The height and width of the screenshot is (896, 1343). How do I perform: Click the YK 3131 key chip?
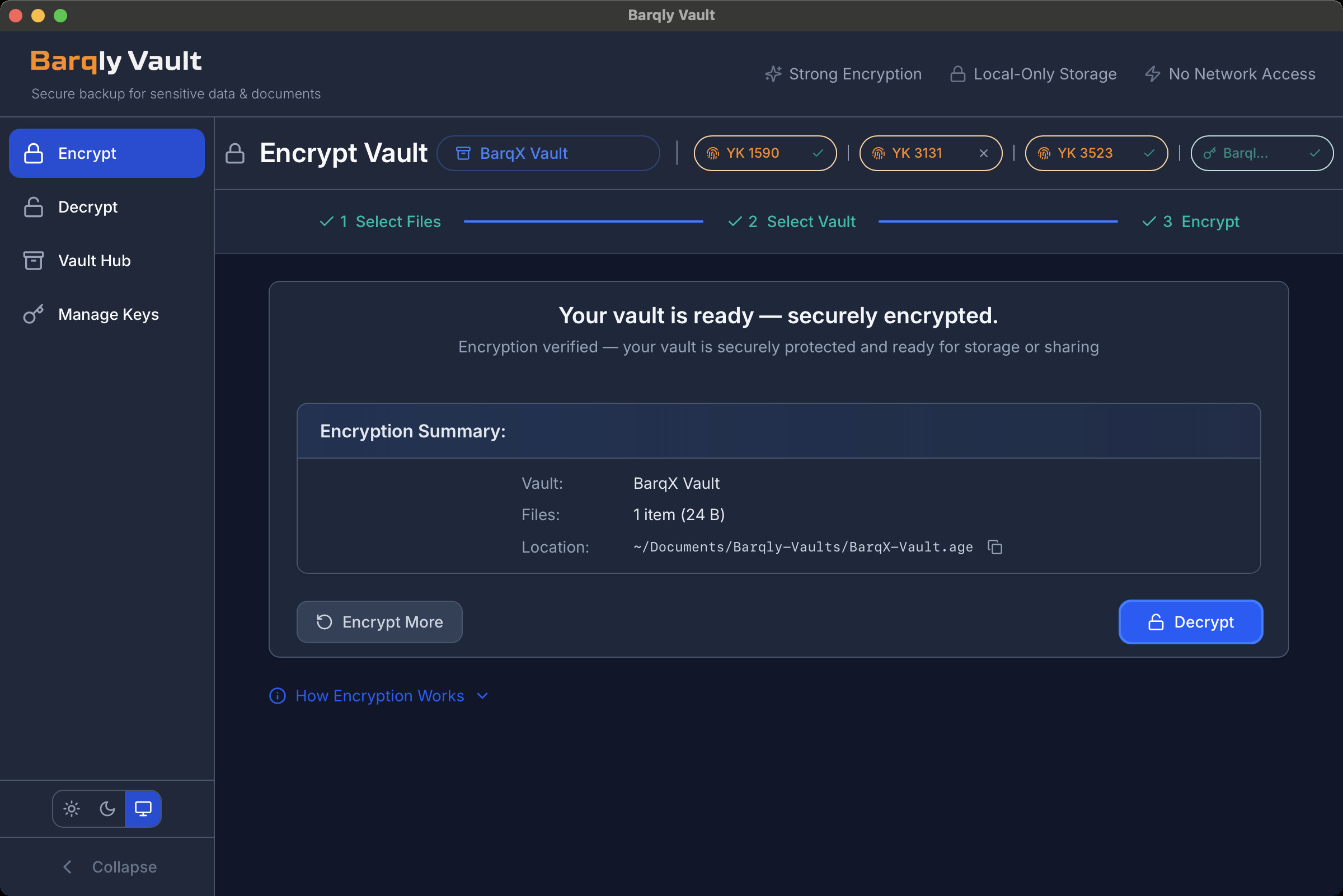coord(917,153)
